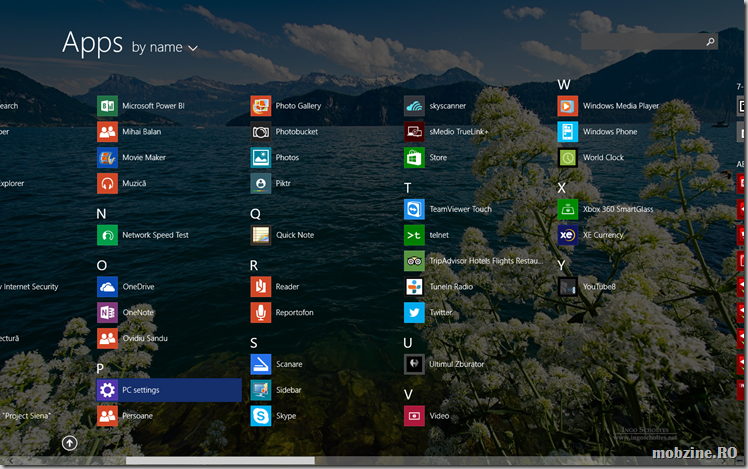
Task: Open the telnet terminal icon
Action: [414, 235]
